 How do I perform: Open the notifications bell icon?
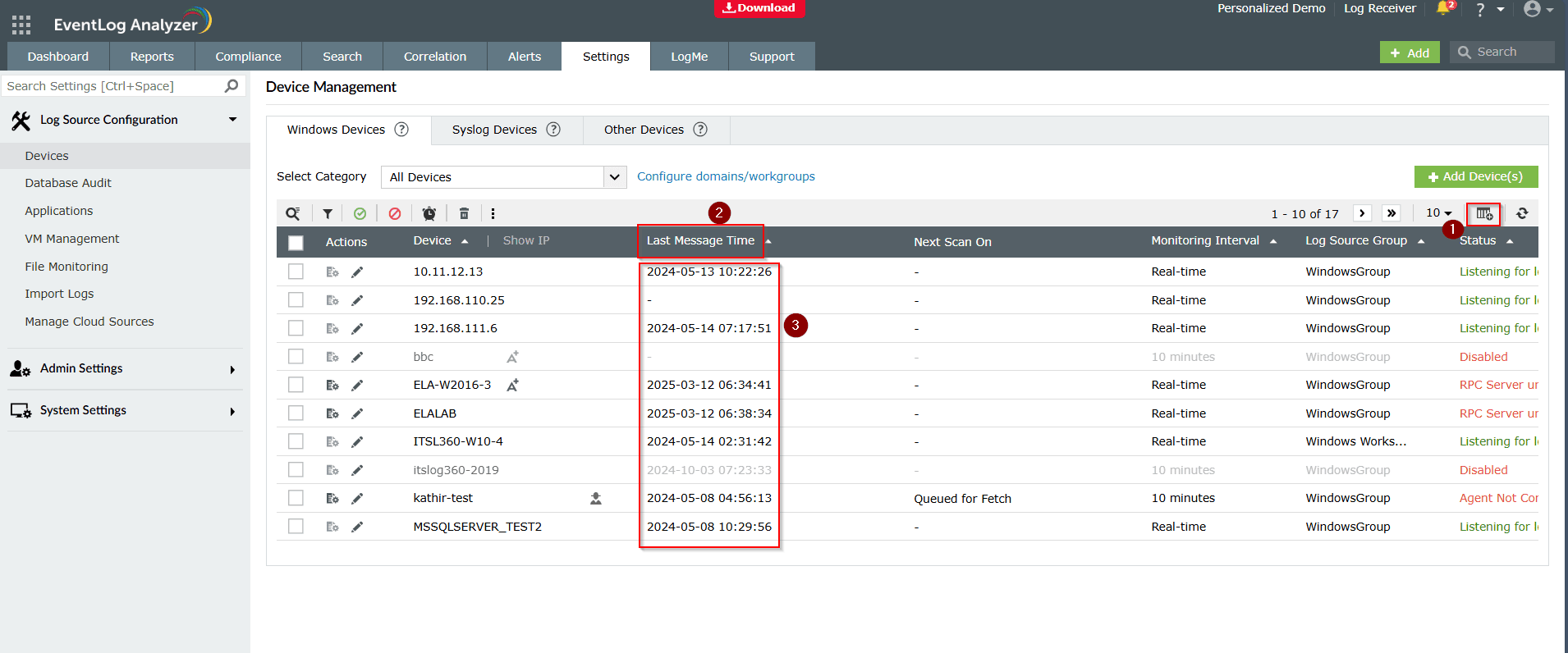tap(1443, 9)
